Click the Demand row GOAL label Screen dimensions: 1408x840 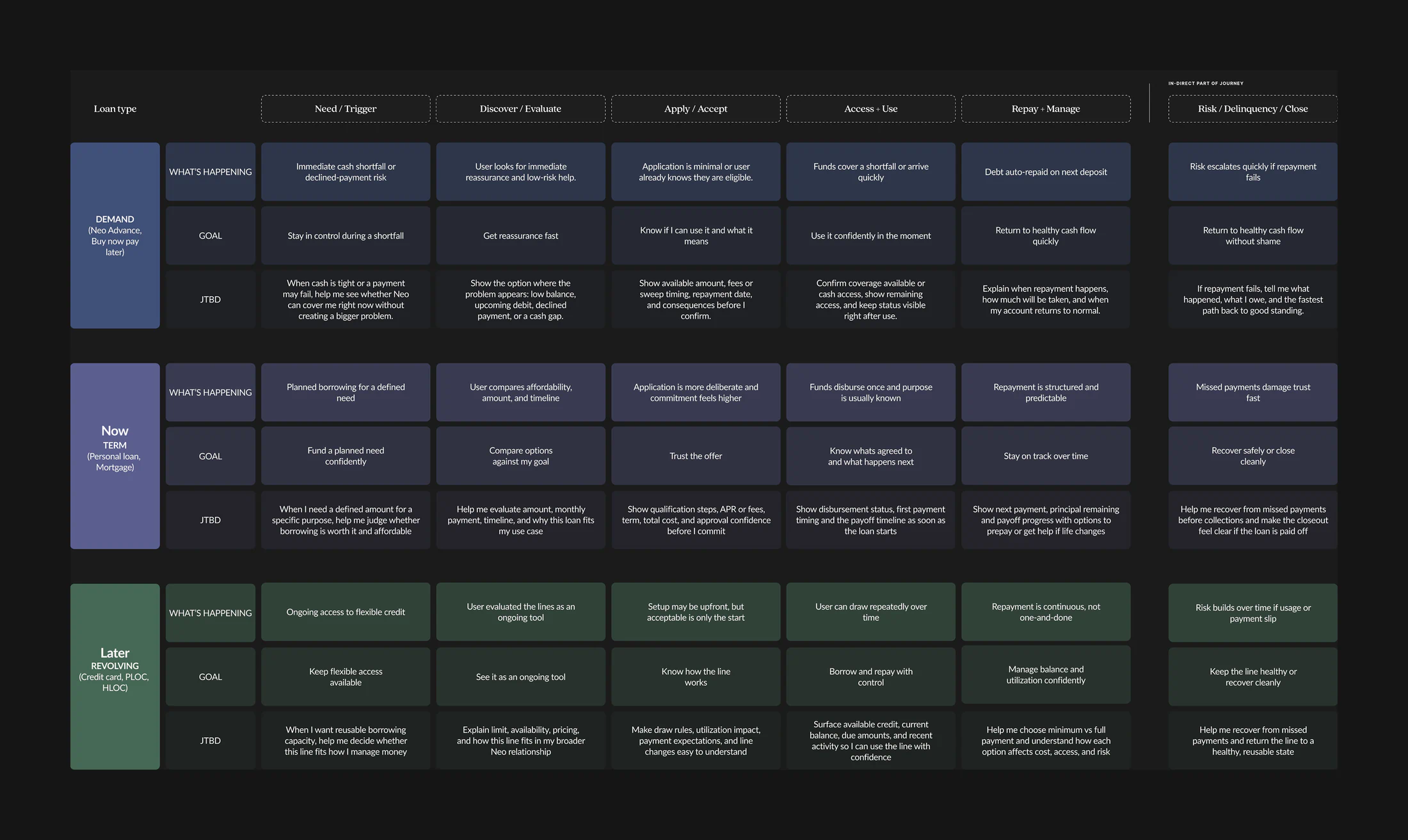click(x=211, y=235)
